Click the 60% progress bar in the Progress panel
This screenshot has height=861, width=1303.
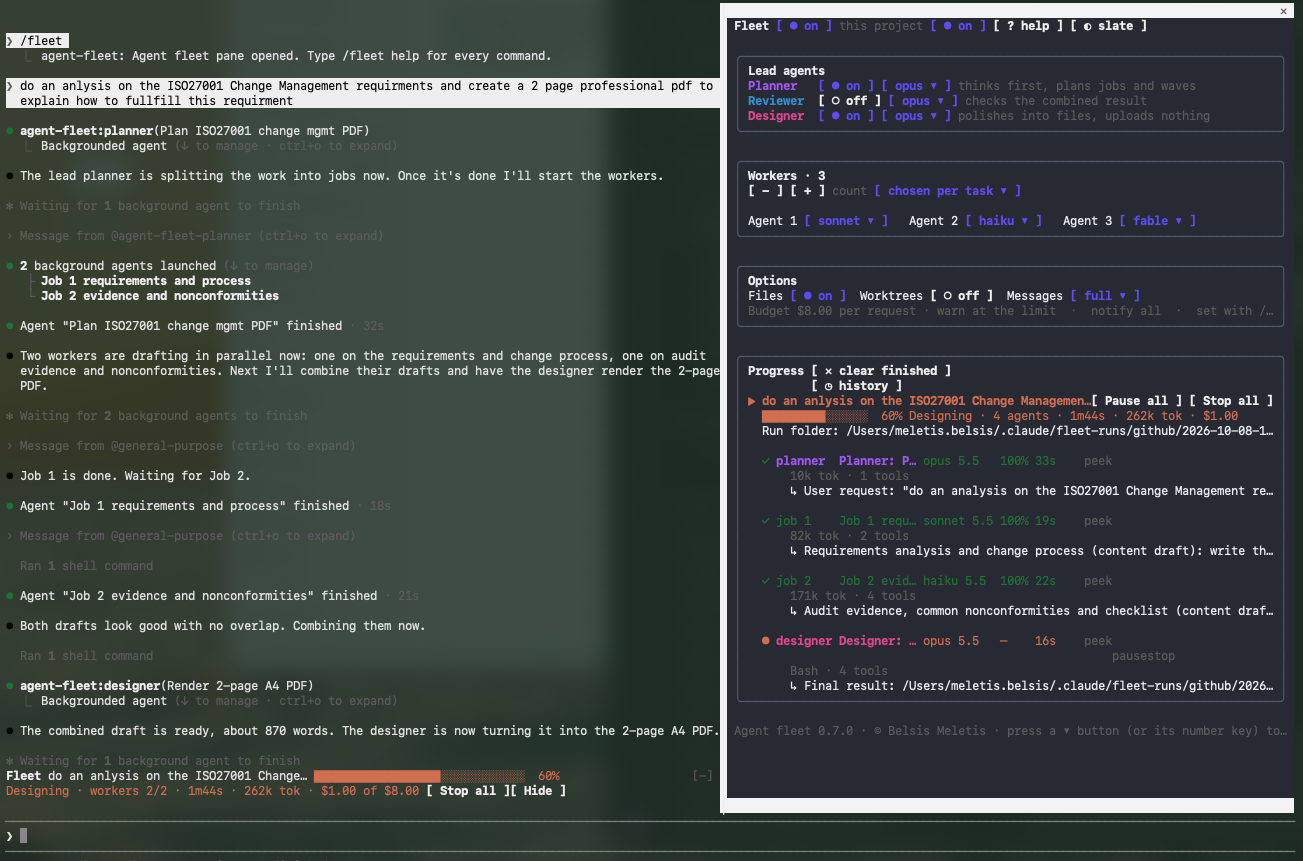(814, 416)
